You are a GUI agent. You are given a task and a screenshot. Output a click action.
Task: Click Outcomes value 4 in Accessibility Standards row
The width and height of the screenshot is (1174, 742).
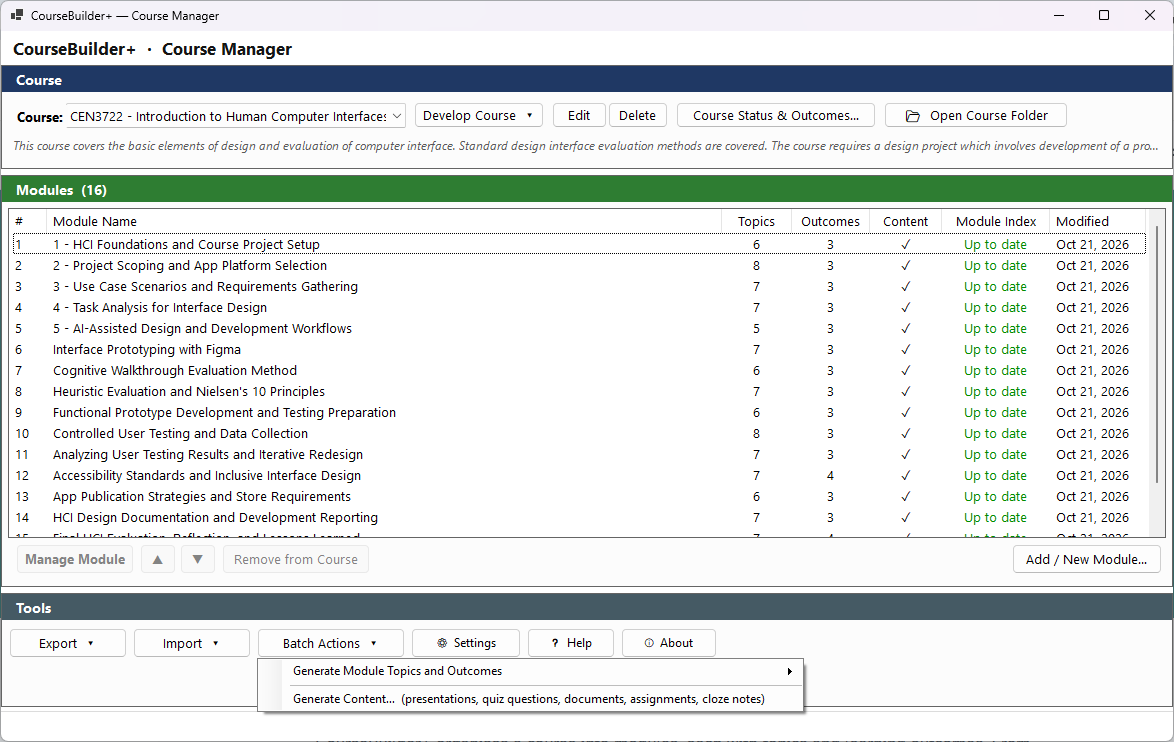coord(830,475)
